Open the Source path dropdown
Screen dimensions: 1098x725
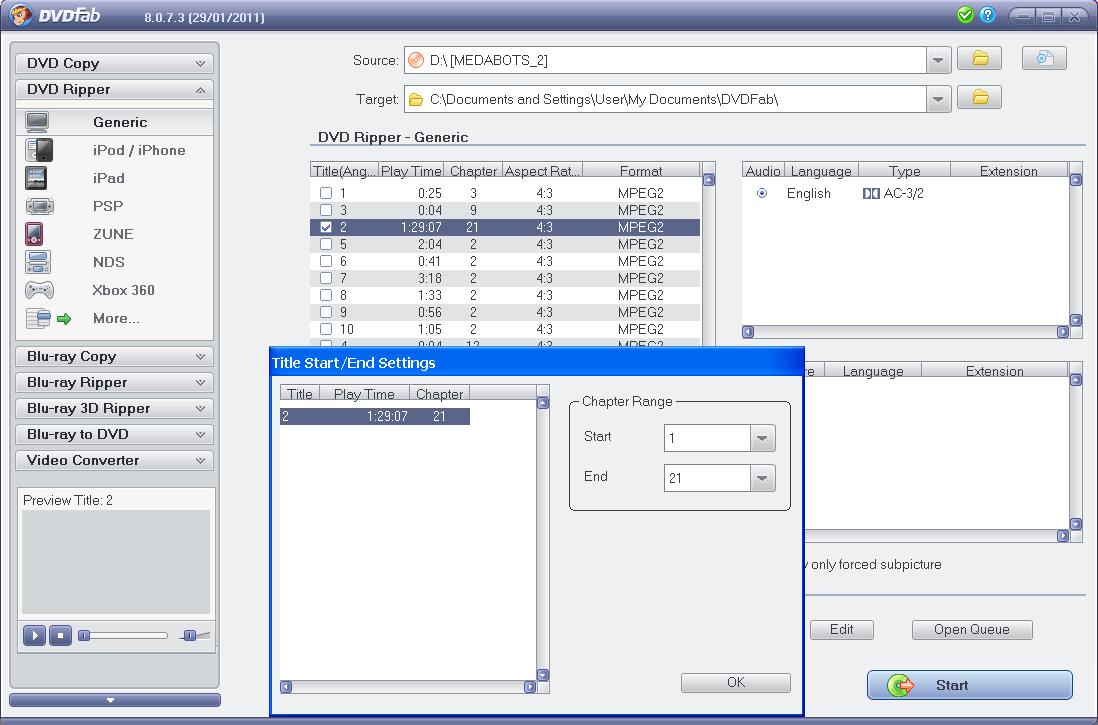pos(938,60)
